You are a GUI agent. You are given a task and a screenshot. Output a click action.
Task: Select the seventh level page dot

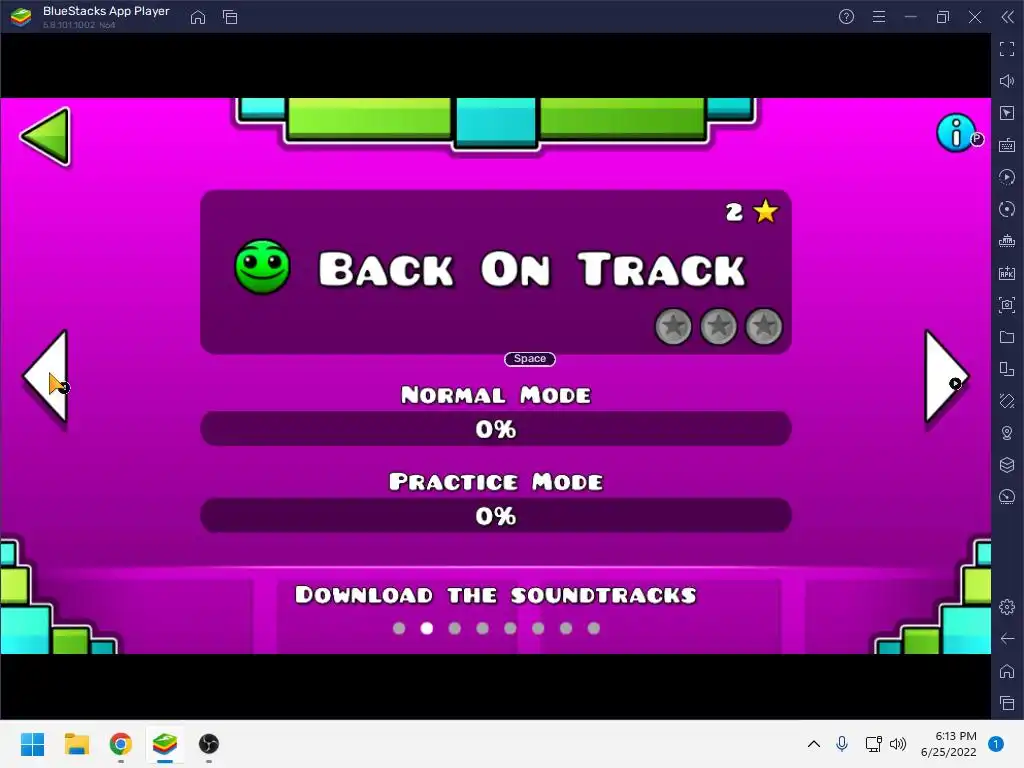pos(566,628)
